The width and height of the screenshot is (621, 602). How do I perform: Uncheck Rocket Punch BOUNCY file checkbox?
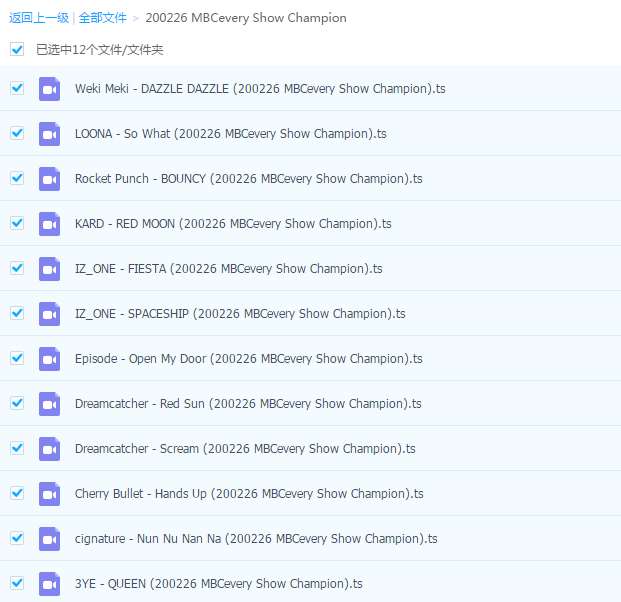(x=17, y=178)
